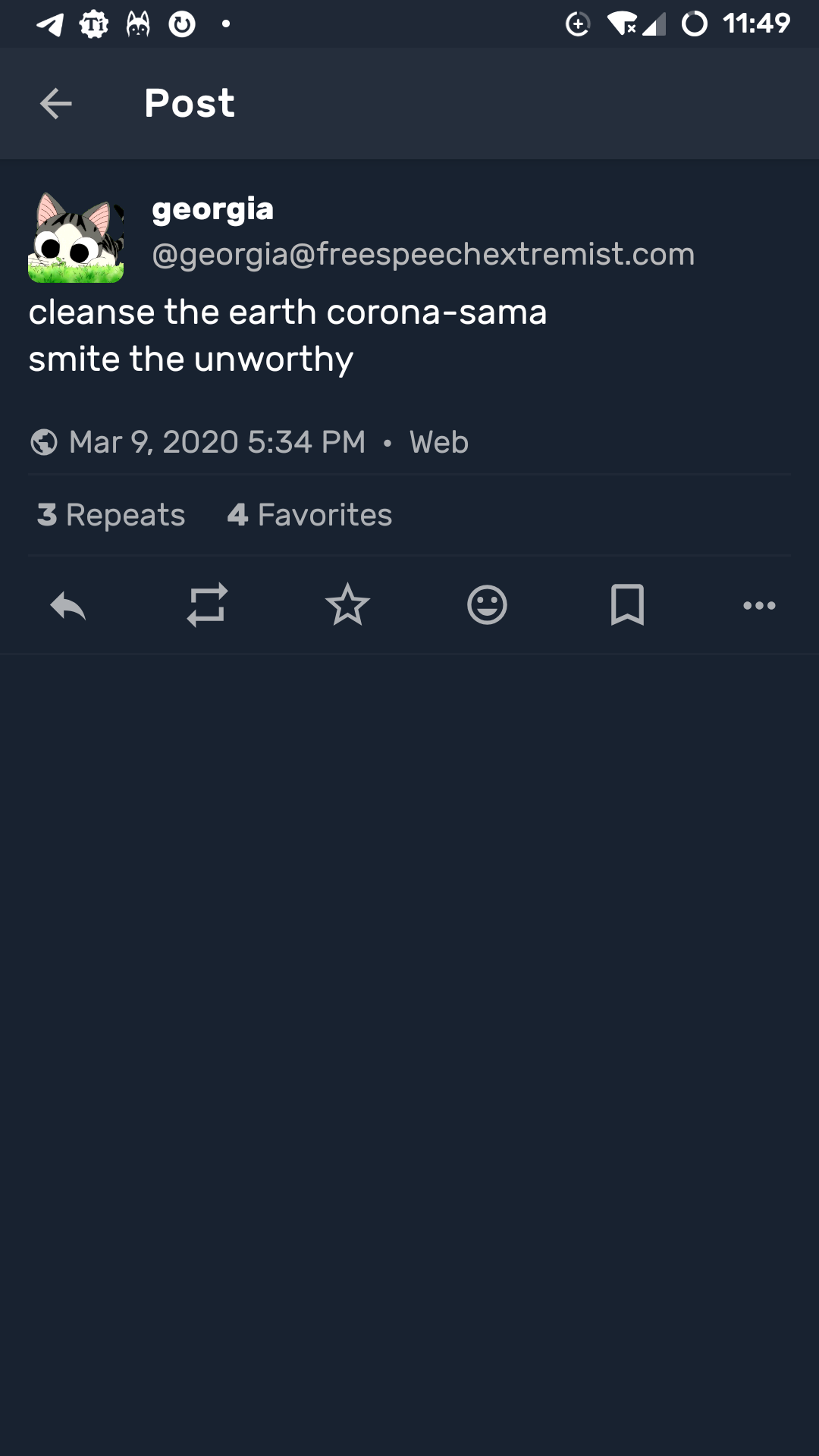819x1456 pixels.
Task: Tap the Wi-Fi status icon
Action: pyautogui.click(x=622, y=24)
